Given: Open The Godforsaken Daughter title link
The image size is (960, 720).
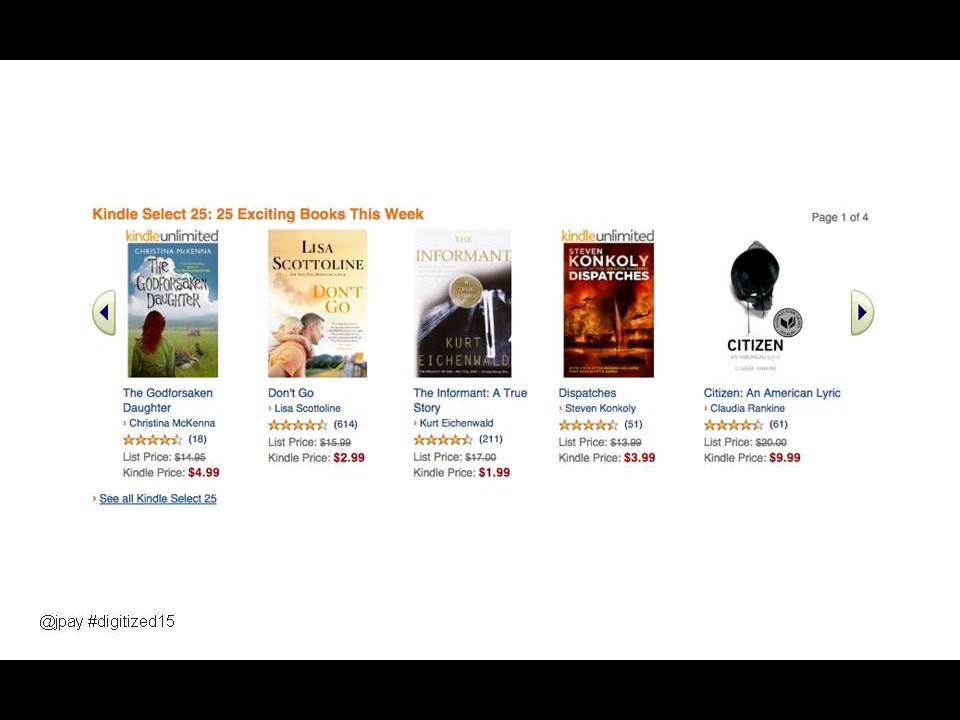Looking at the screenshot, I should tap(168, 400).
